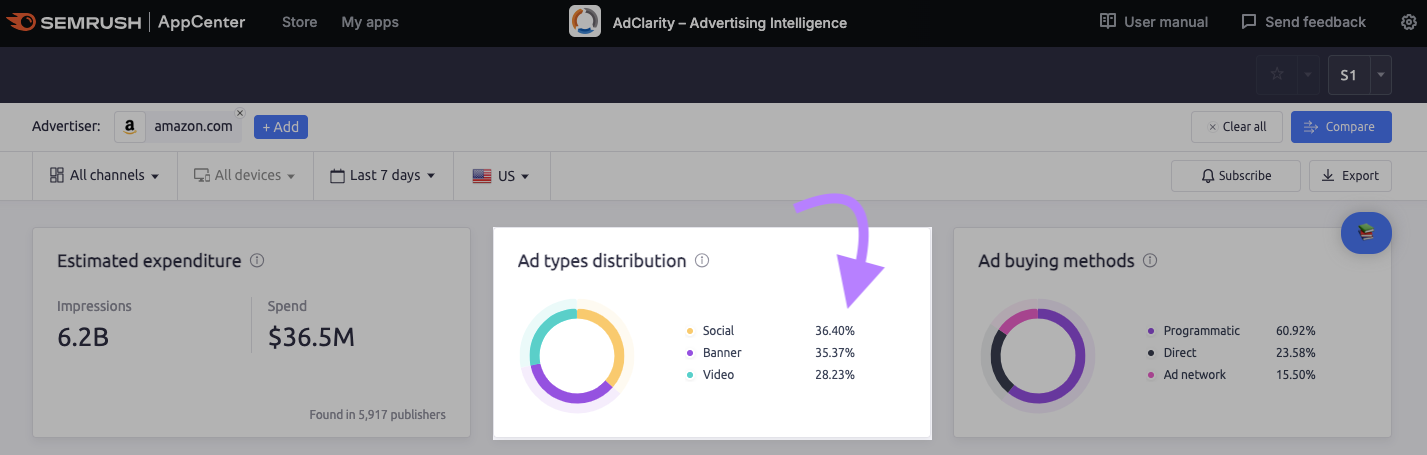Click the 15.50% value
Viewport: 1427px width, 455px height.
click(1296, 375)
